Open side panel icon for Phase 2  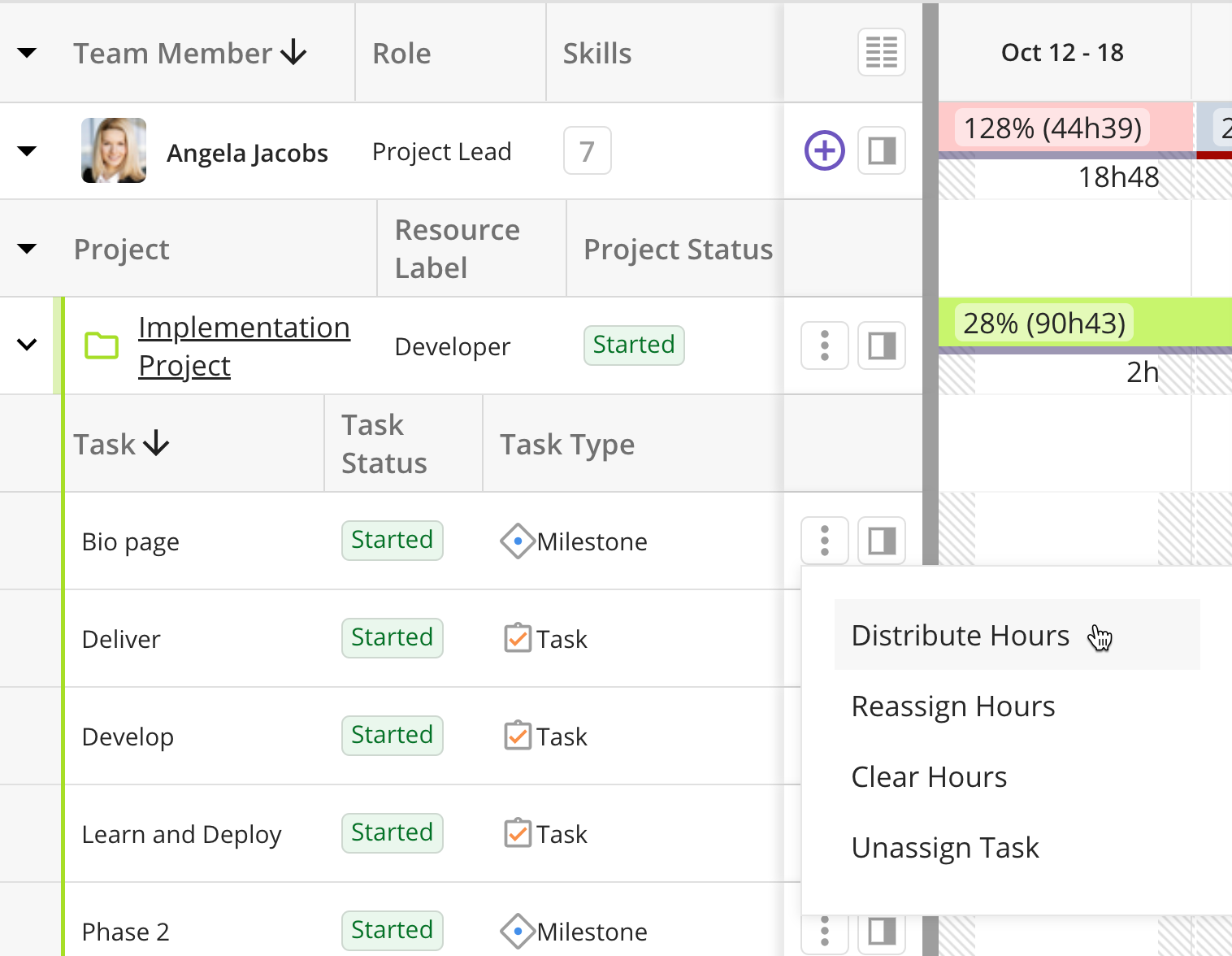click(881, 932)
